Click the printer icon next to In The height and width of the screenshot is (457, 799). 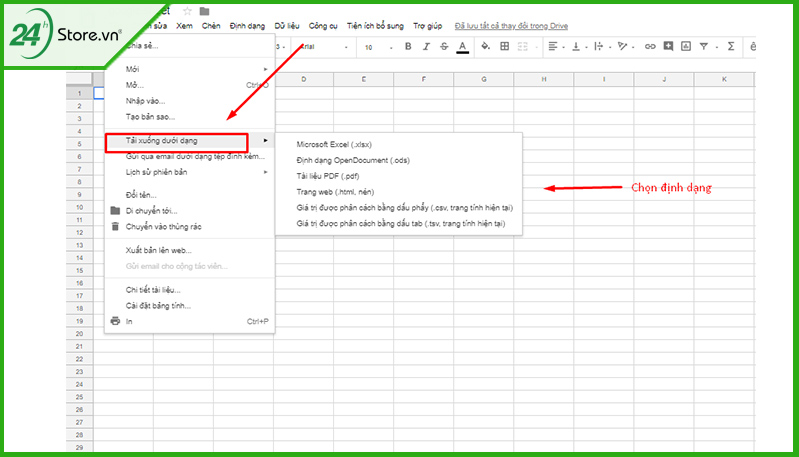coord(115,321)
